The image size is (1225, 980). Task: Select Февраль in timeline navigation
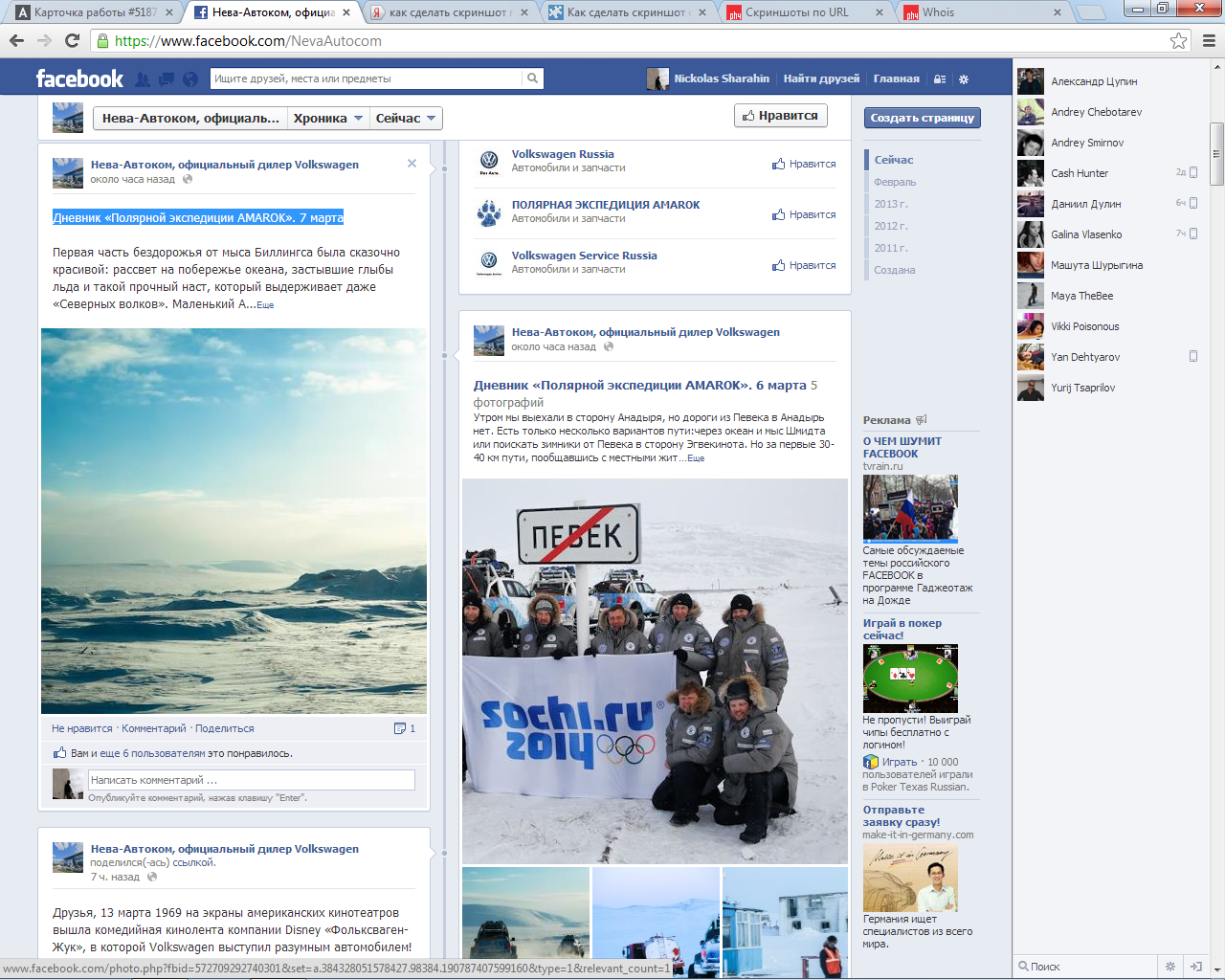coord(895,182)
